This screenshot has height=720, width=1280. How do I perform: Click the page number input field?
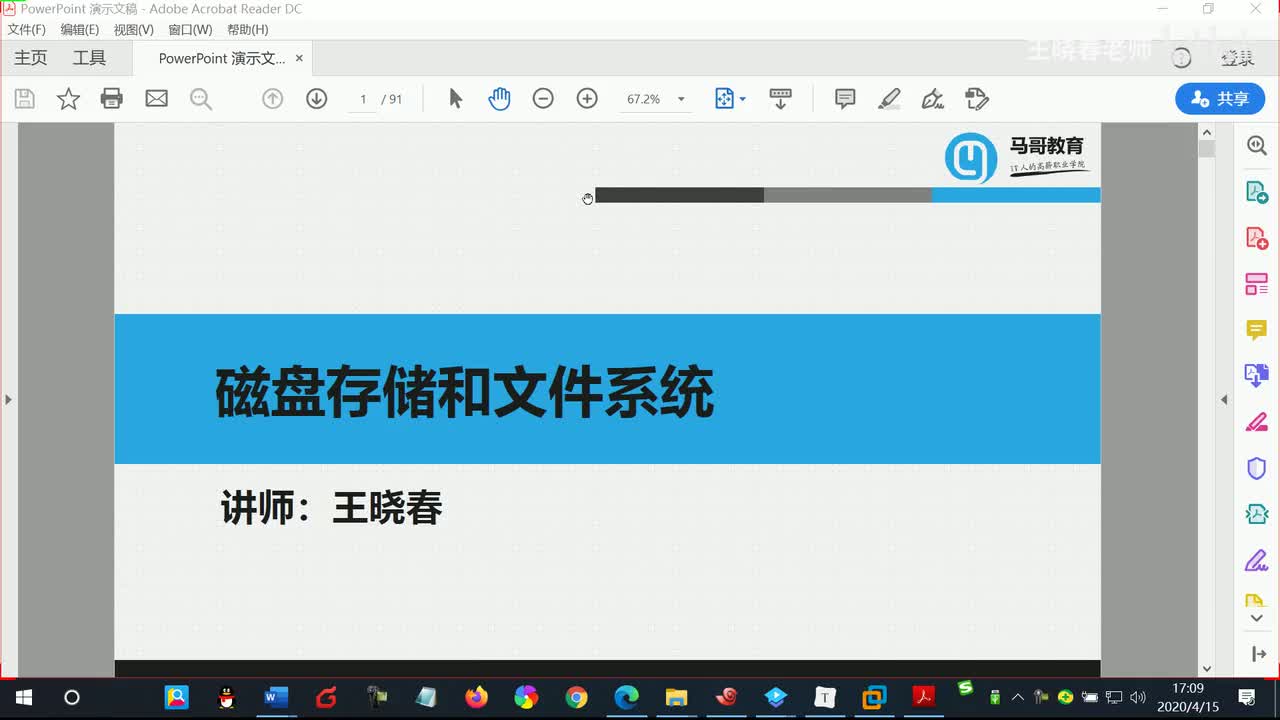point(362,99)
